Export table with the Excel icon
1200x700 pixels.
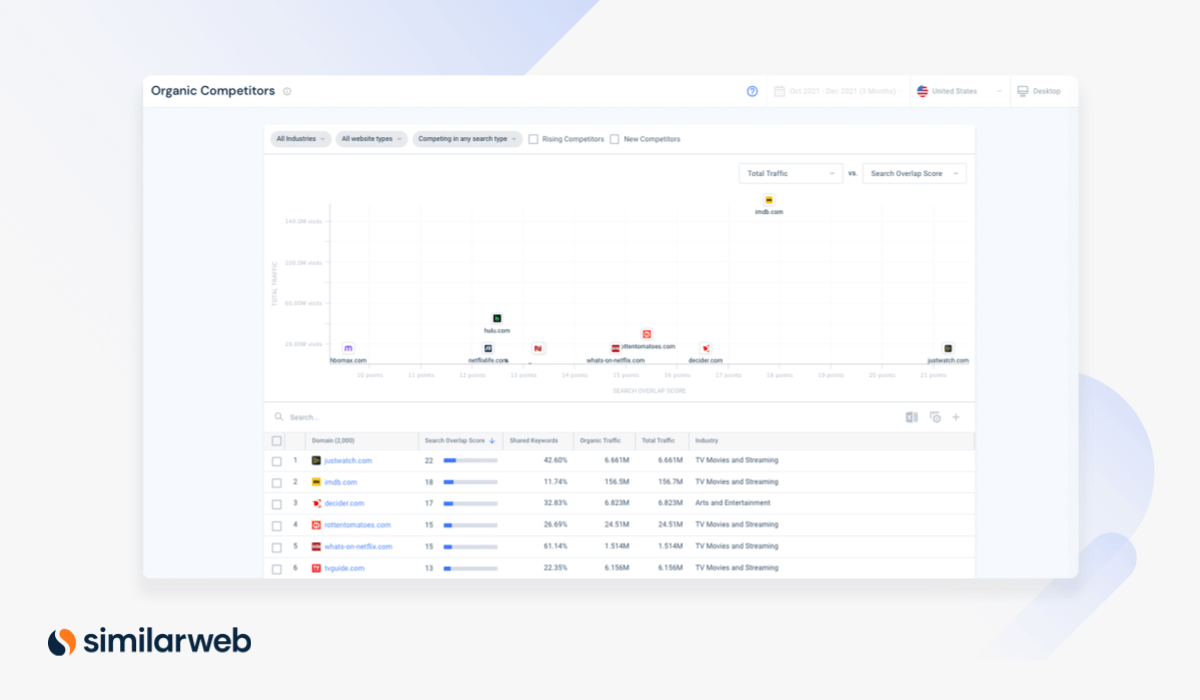(912, 417)
